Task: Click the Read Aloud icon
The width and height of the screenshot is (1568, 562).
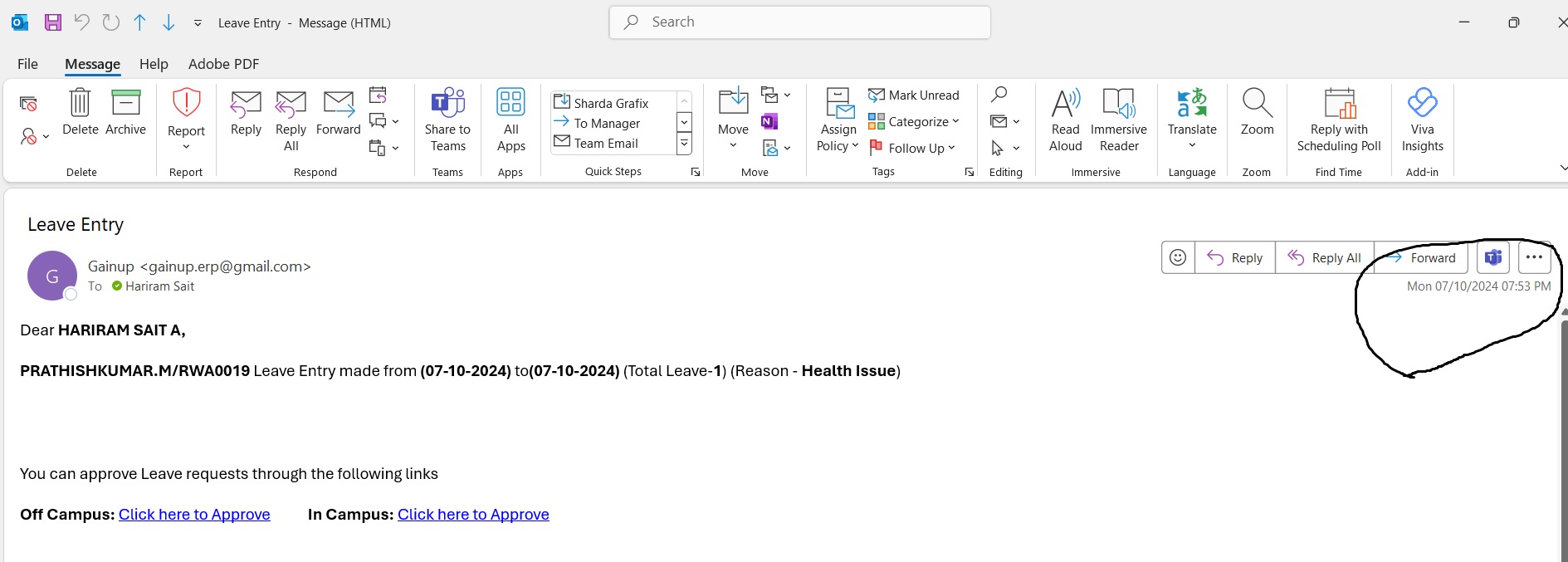Action: [x=1065, y=103]
